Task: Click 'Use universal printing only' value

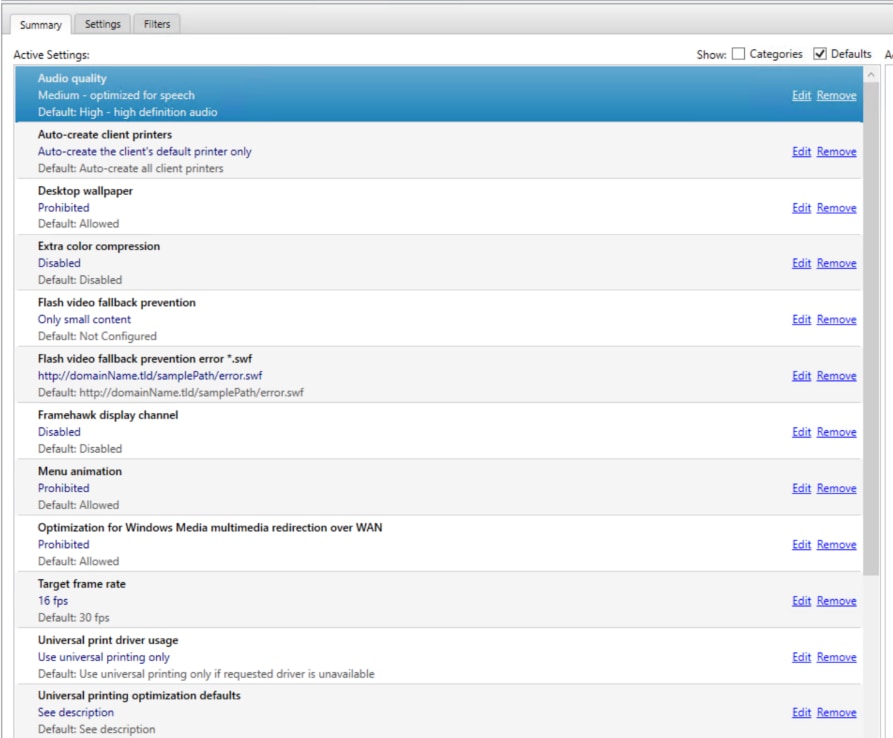Action: pyautogui.click(x=104, y=657)
